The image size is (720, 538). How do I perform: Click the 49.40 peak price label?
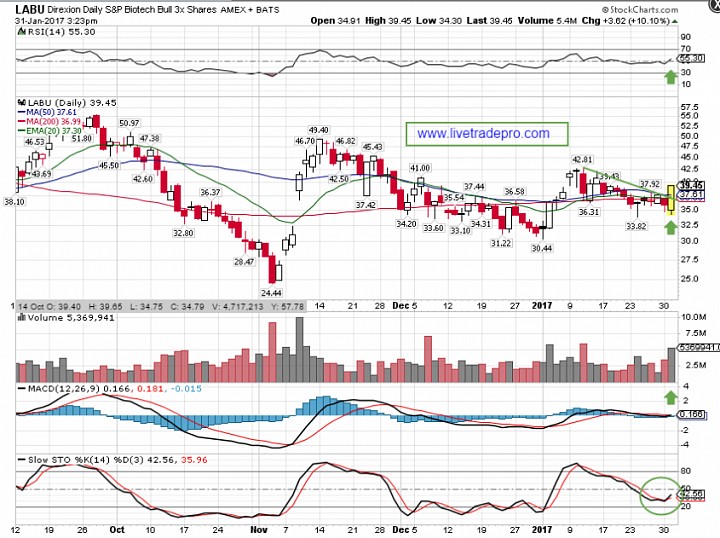pyautogui.click(x=318, y=130)
